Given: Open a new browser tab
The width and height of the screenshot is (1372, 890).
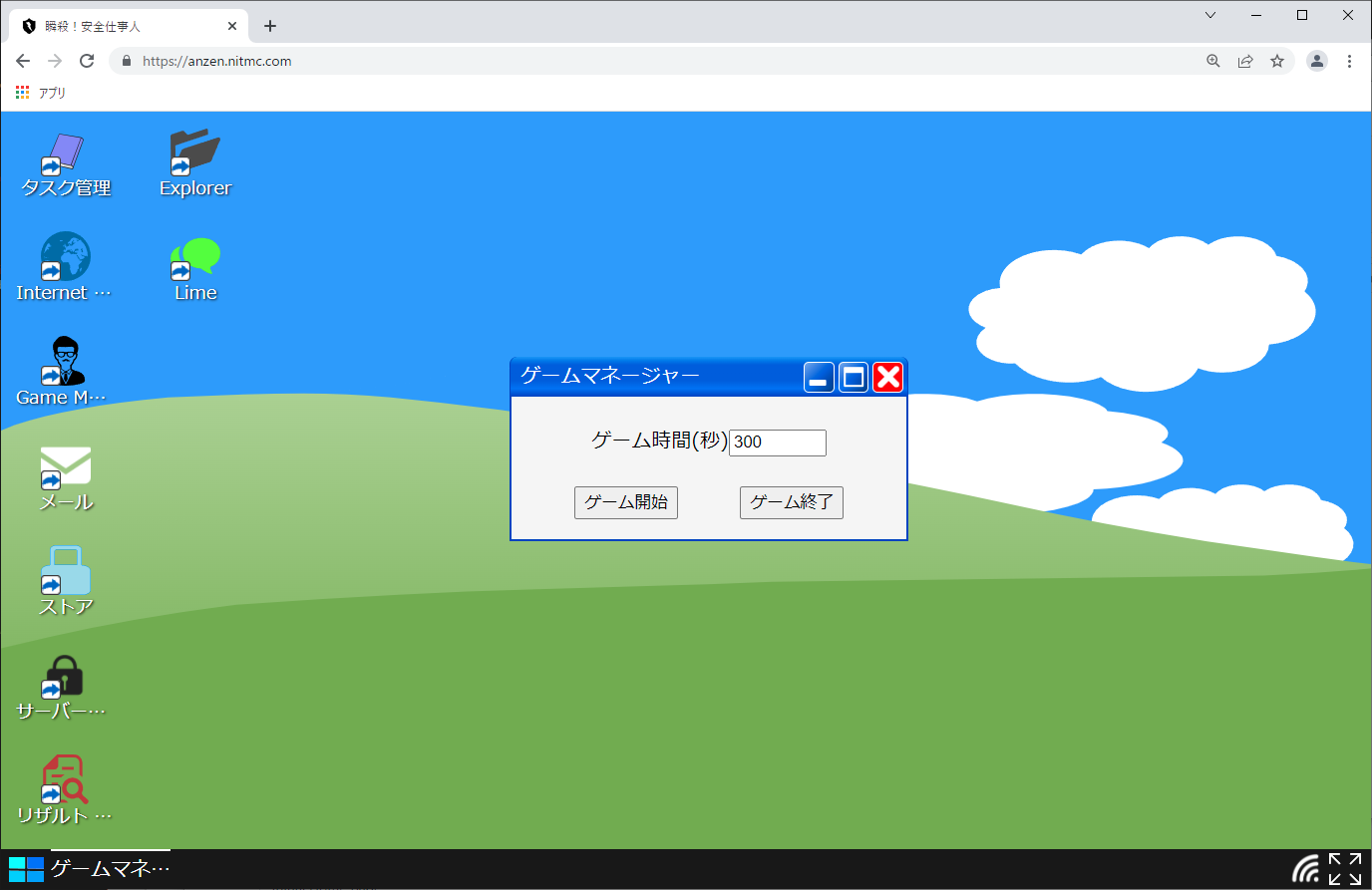Looking at the screenshot, I should (270, 26).
